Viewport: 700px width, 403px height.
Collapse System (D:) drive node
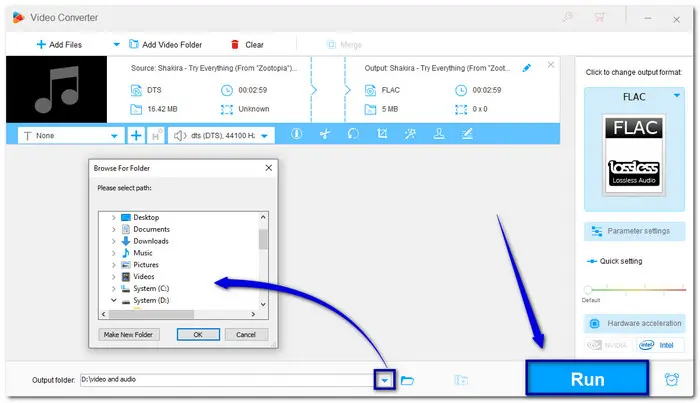(113, 300)
